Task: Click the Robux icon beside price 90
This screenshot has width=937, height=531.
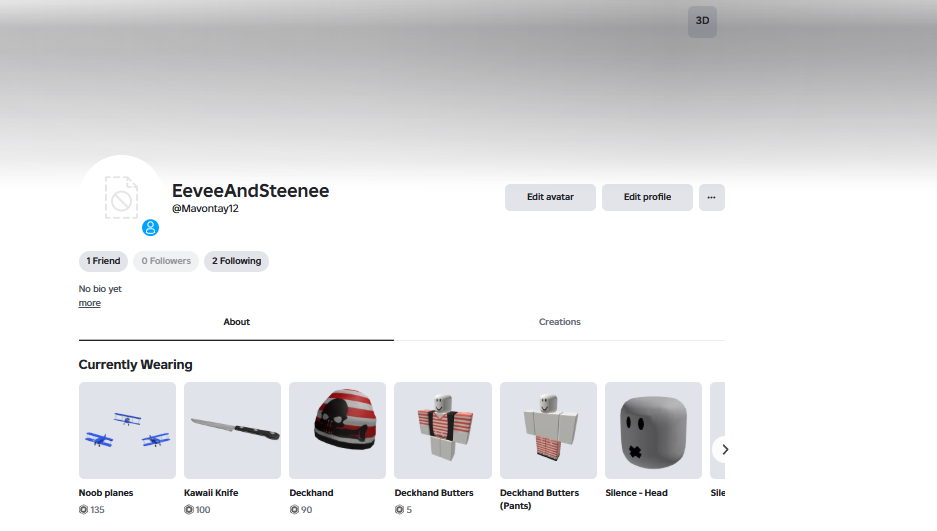Action: click(294, 509)
